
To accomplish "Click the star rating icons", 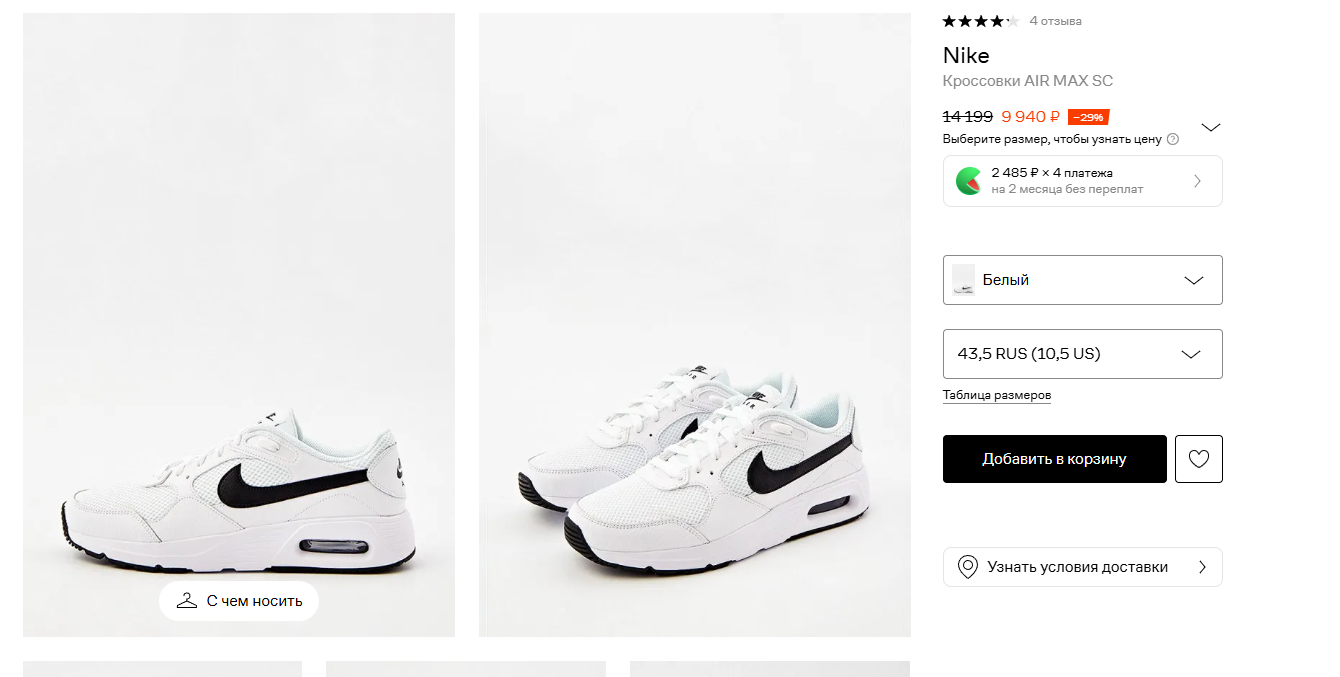I will tap(979, 21).
